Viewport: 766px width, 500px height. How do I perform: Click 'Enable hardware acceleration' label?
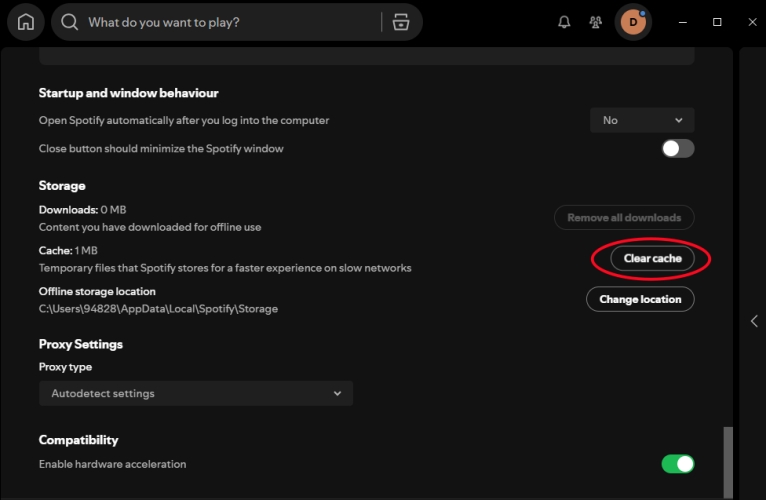coord(112,464)
